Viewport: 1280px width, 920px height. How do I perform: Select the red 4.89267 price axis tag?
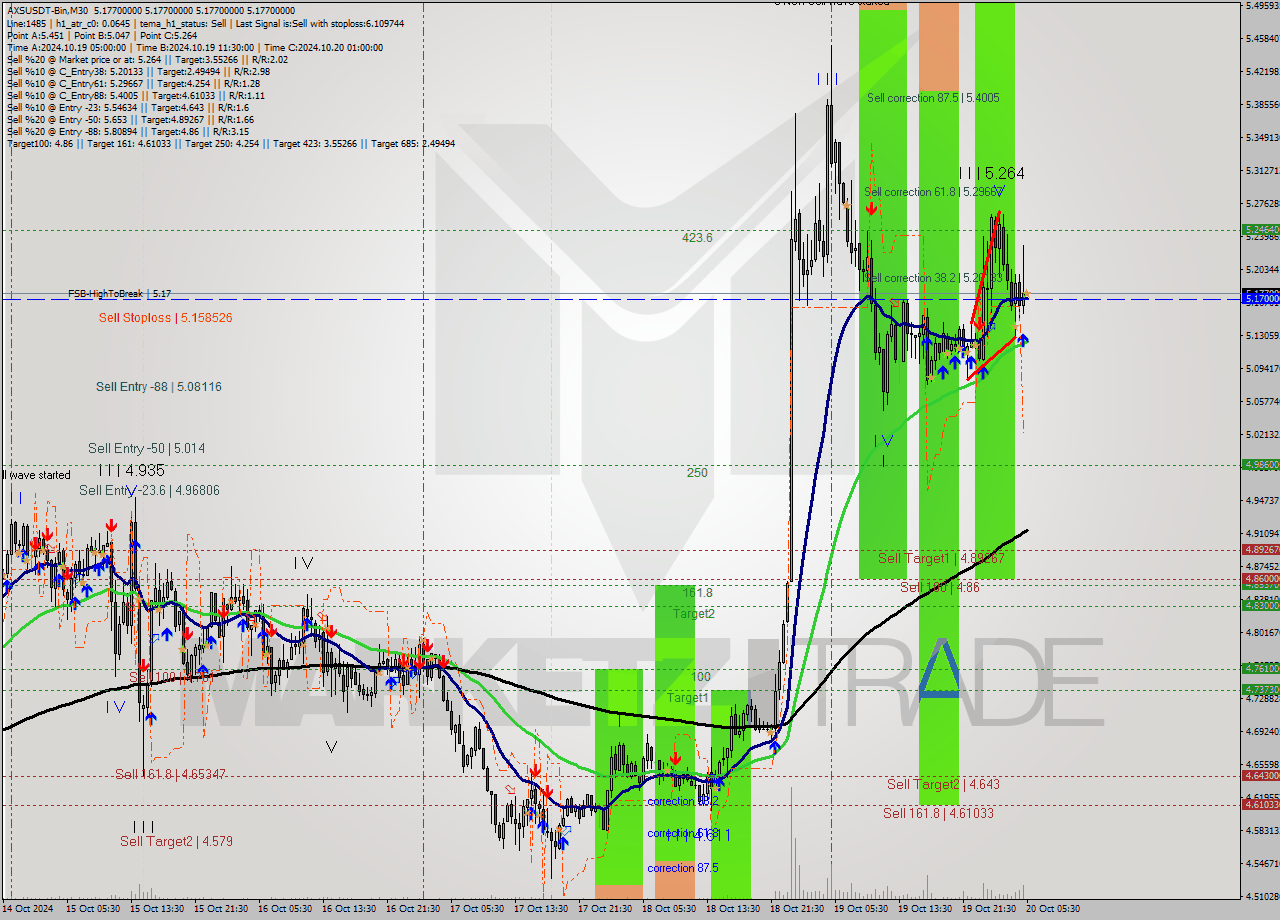click(1260, 549)
